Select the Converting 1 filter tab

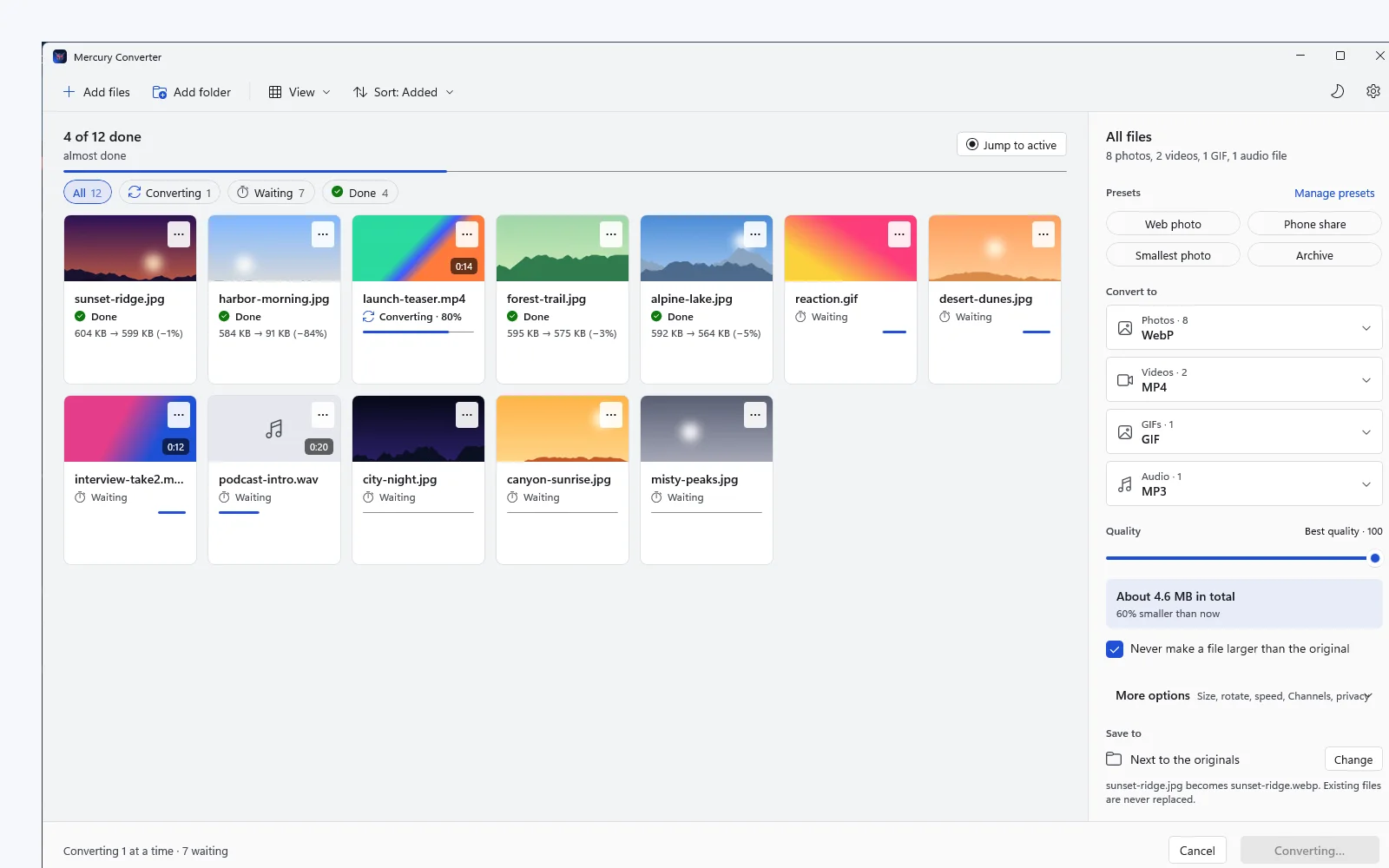tap(170, 193)
